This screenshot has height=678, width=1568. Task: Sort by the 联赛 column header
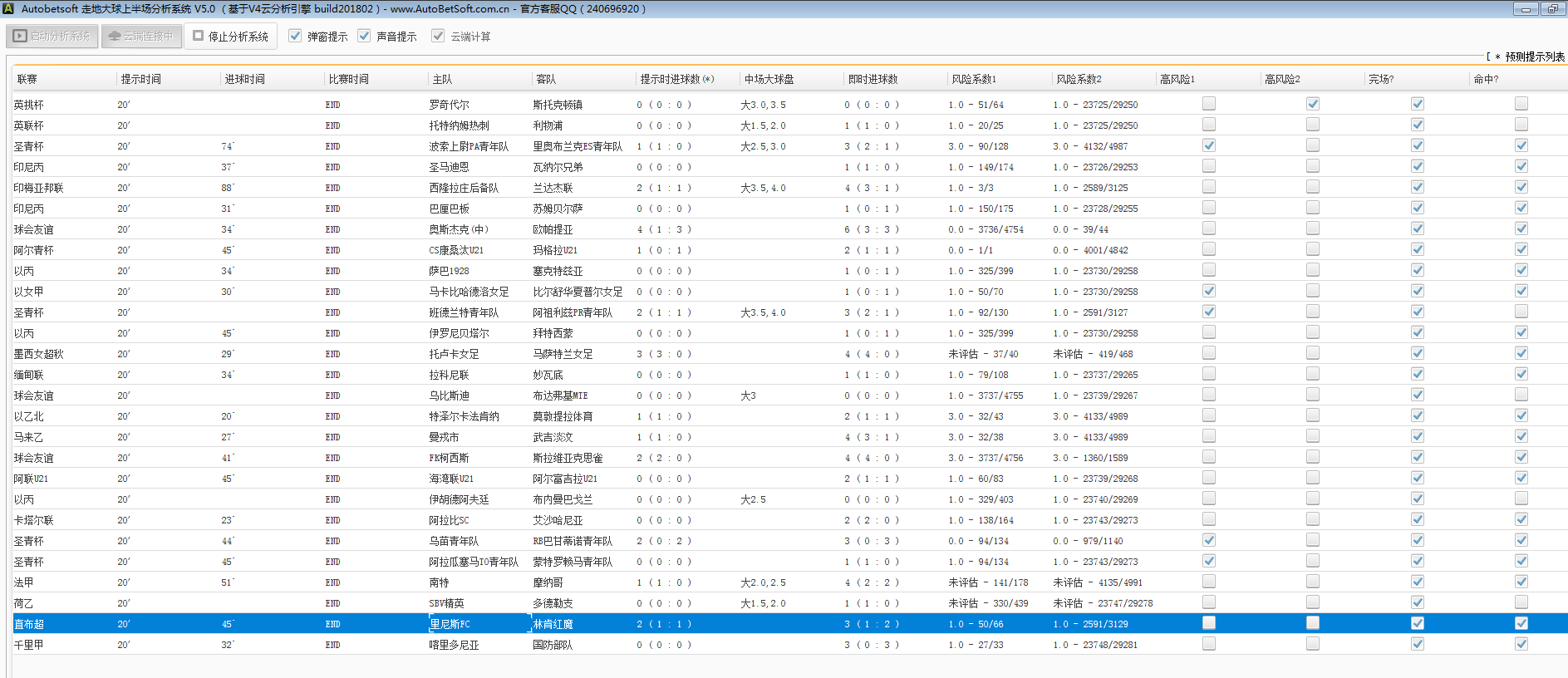coord(27,80)
